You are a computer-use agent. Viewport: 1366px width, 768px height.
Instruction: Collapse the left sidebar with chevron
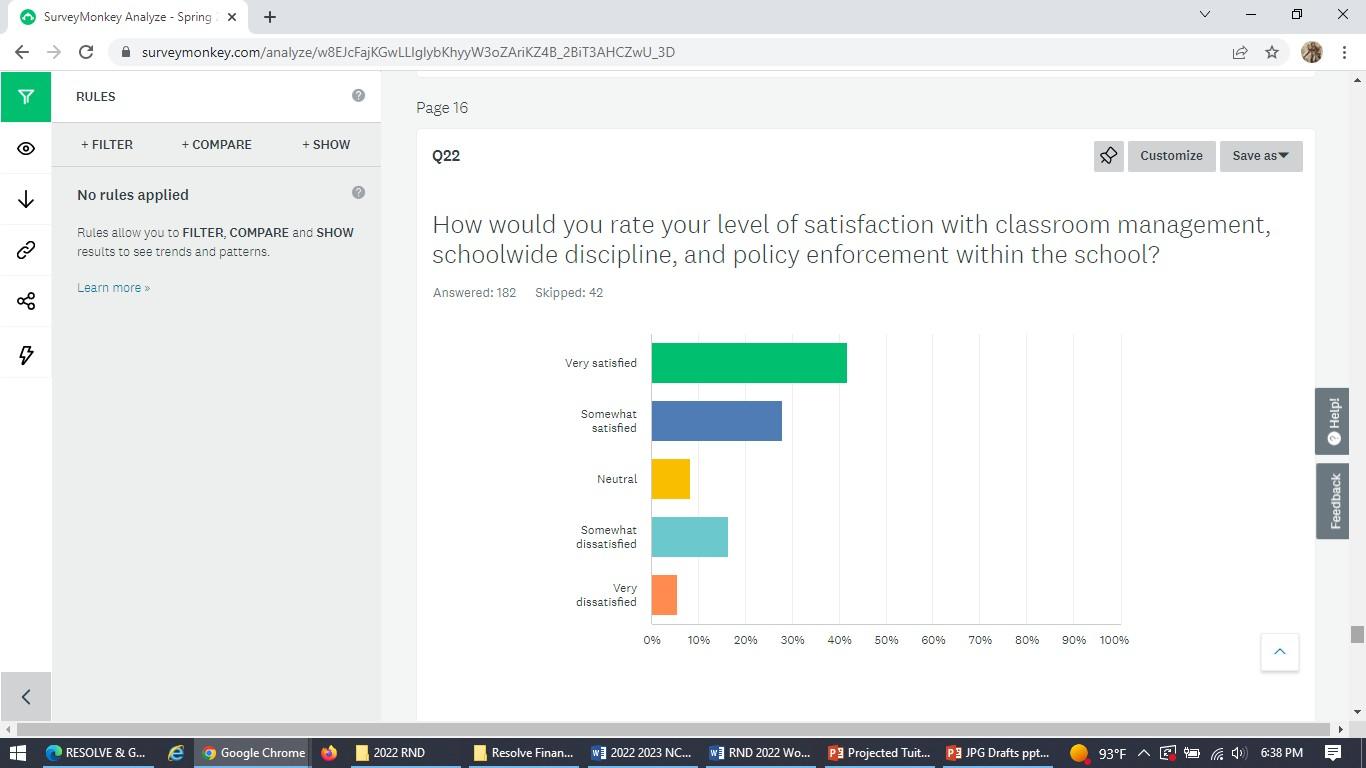[x=26, y=697]
